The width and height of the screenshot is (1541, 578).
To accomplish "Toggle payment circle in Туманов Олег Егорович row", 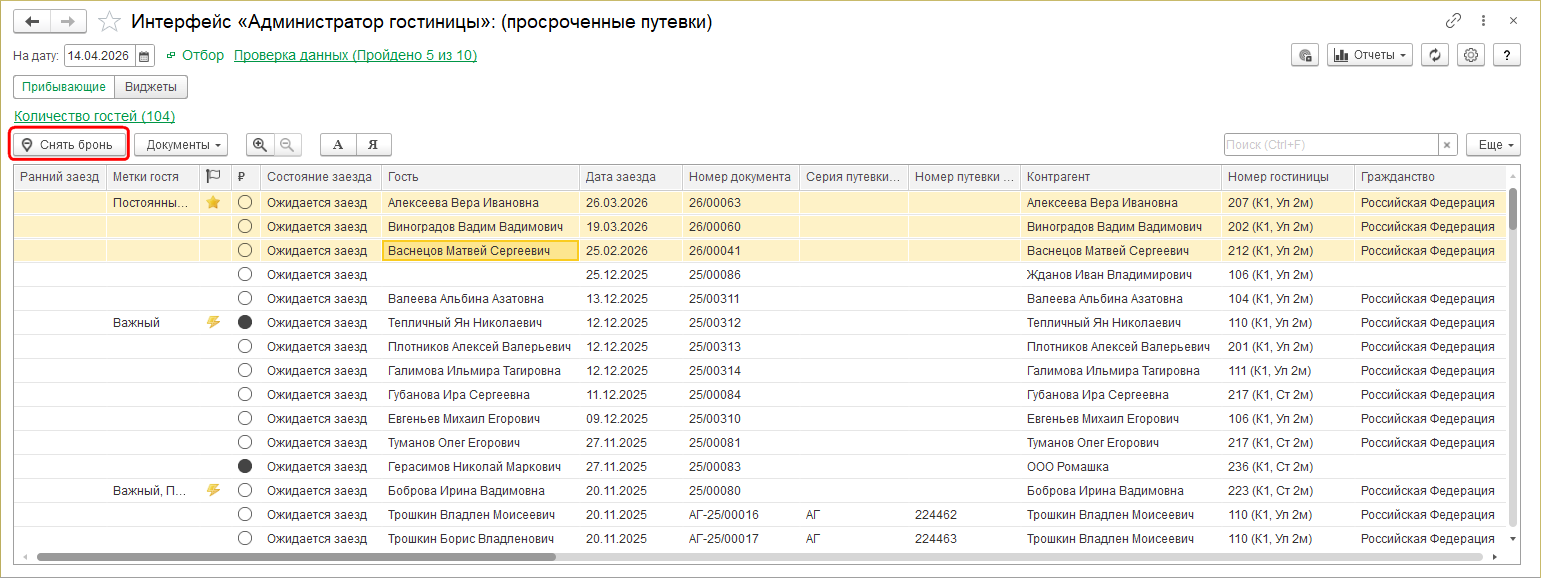I will coord(245,443).
